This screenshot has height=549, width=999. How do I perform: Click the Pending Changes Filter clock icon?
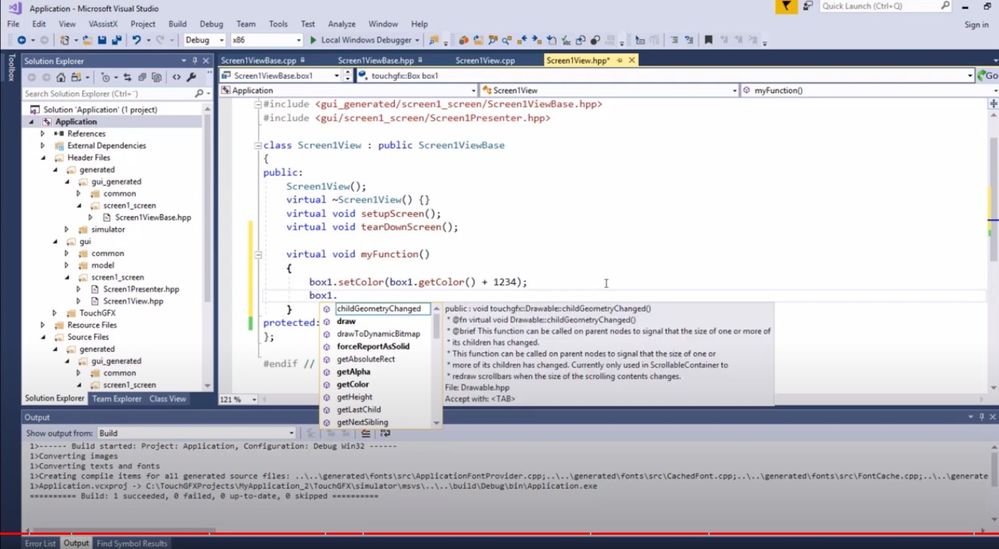point(105,77)
